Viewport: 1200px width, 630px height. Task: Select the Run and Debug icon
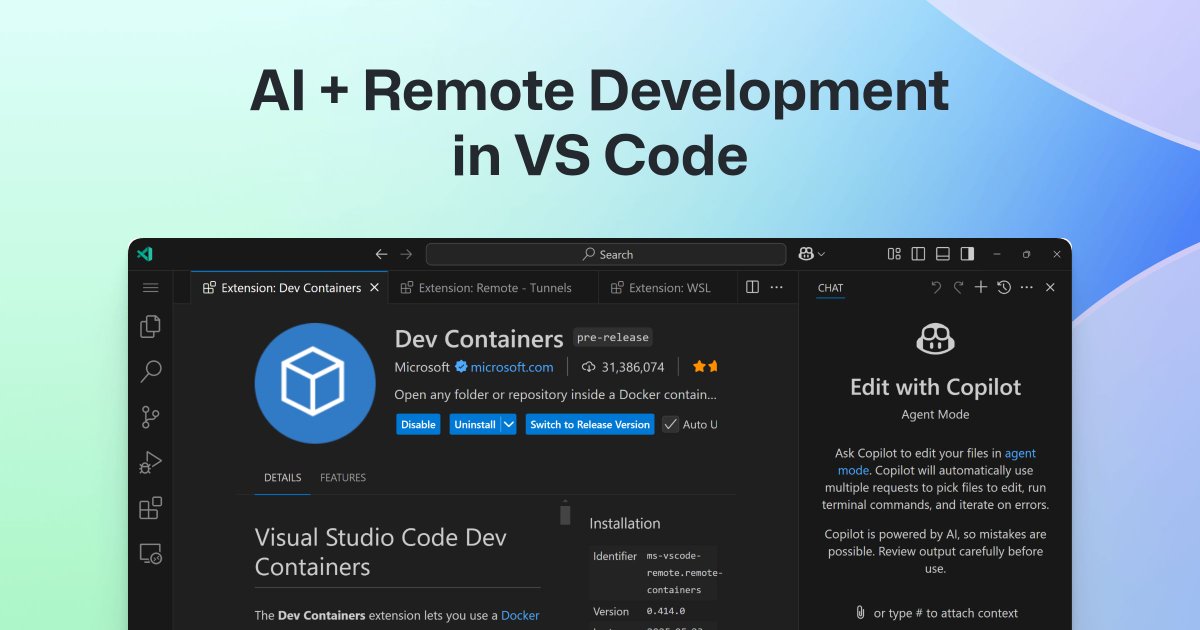pos(150,462)
